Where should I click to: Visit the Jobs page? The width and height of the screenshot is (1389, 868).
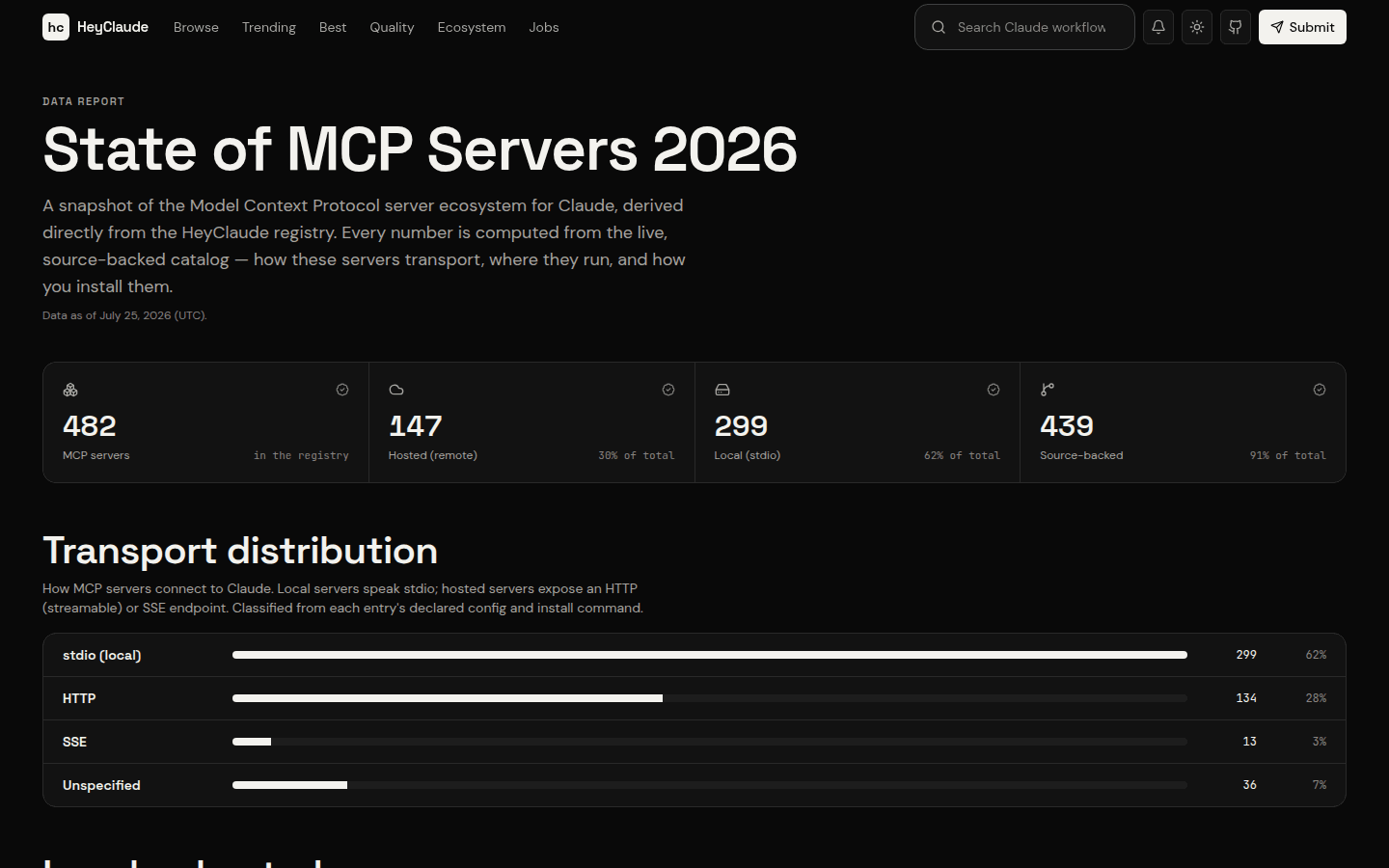(x=544, y=27)
